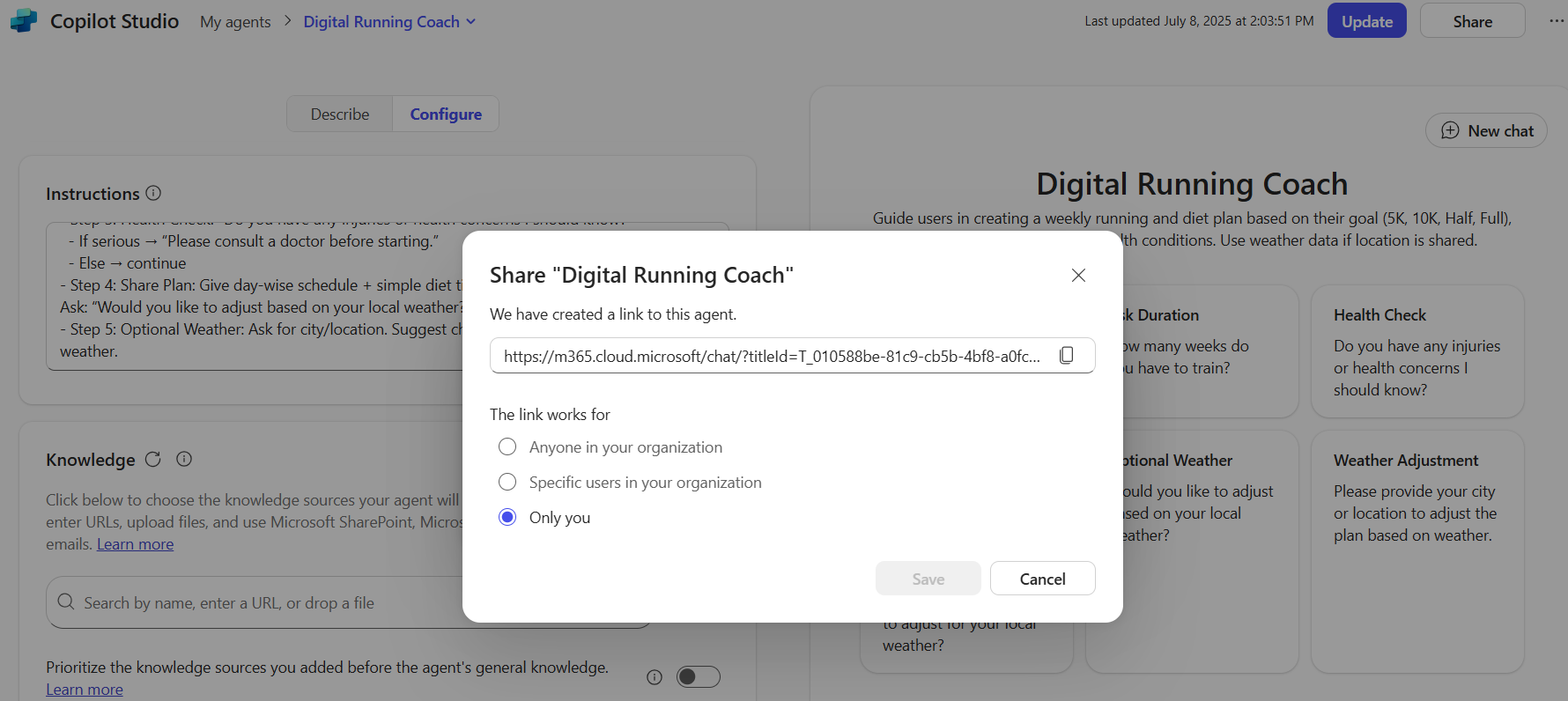1568x701 pixels.
Task: Click the Copilot Studio logo icon
Action: 24,21
